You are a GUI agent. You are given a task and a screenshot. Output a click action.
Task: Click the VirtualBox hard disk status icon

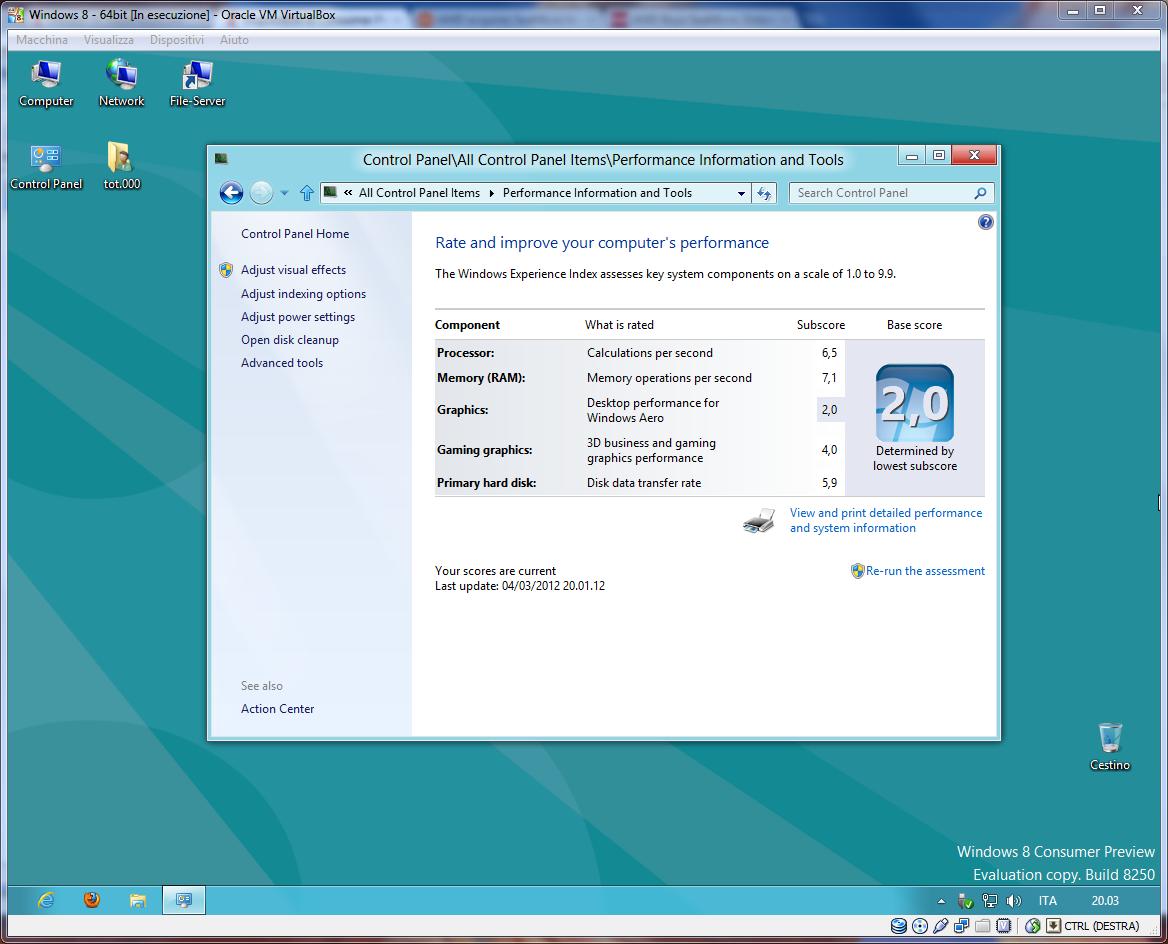(899, 926)
